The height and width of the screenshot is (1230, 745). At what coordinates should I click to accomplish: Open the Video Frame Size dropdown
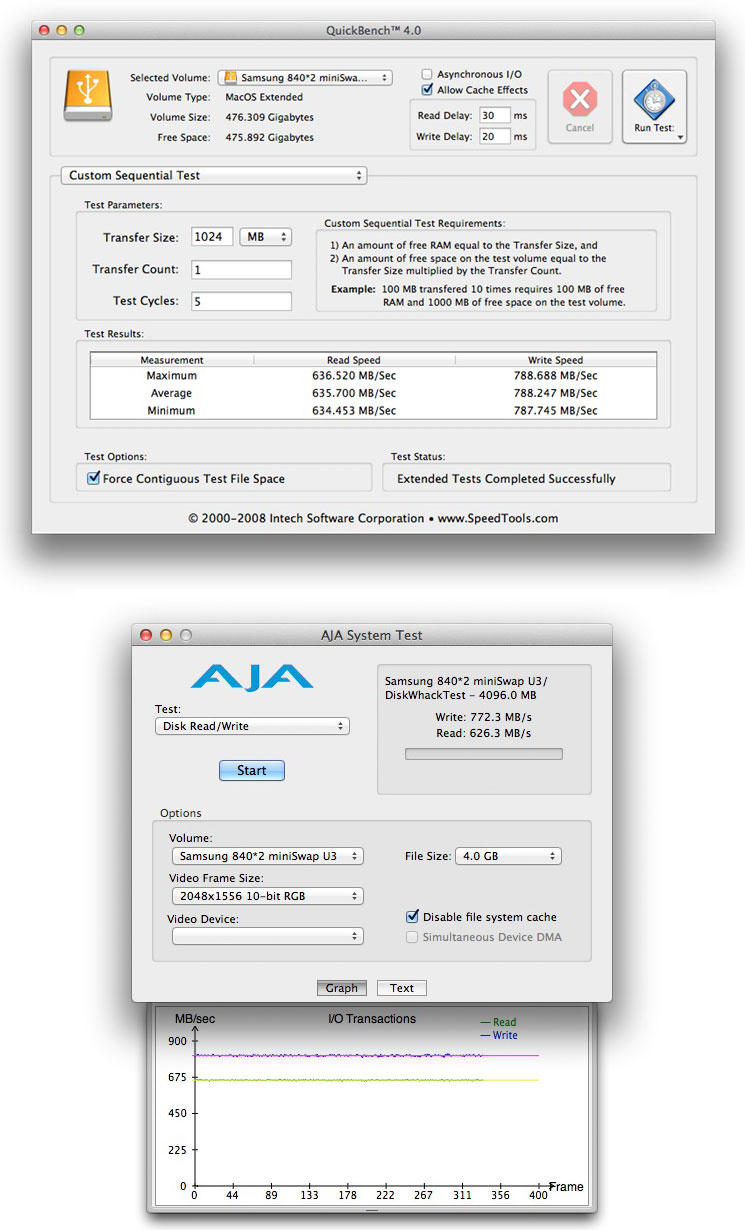267,896
